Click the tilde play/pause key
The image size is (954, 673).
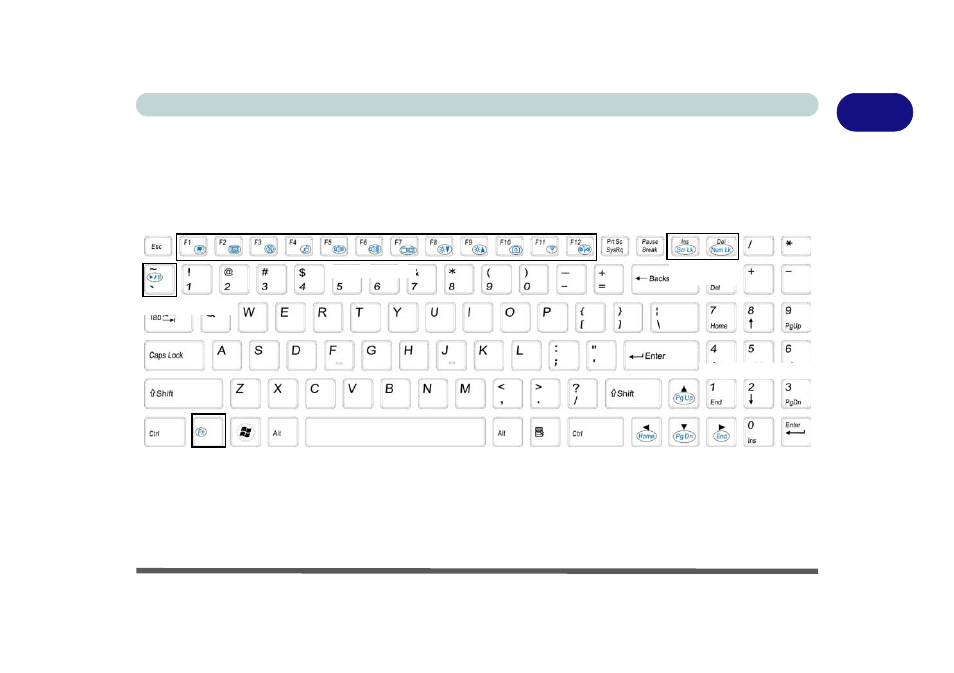(x=159, y=280)
